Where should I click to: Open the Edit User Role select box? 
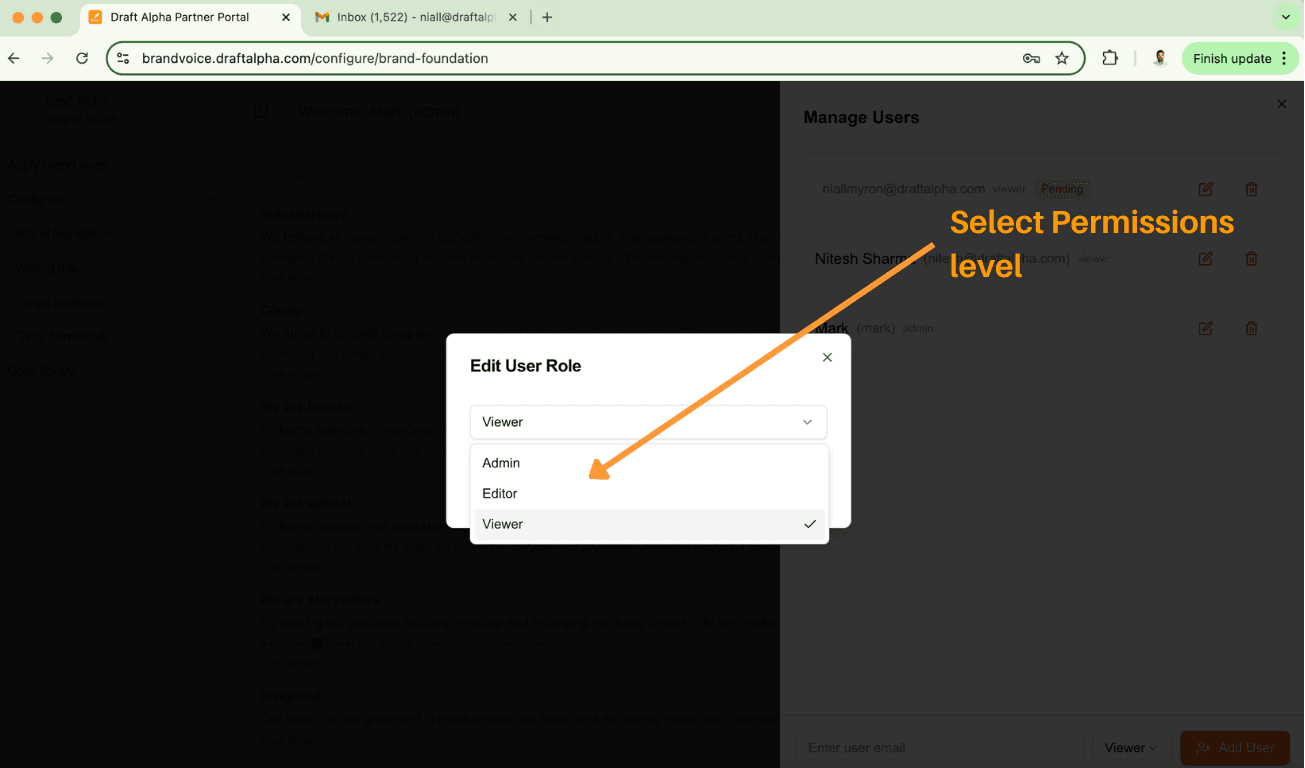(648, 422)
